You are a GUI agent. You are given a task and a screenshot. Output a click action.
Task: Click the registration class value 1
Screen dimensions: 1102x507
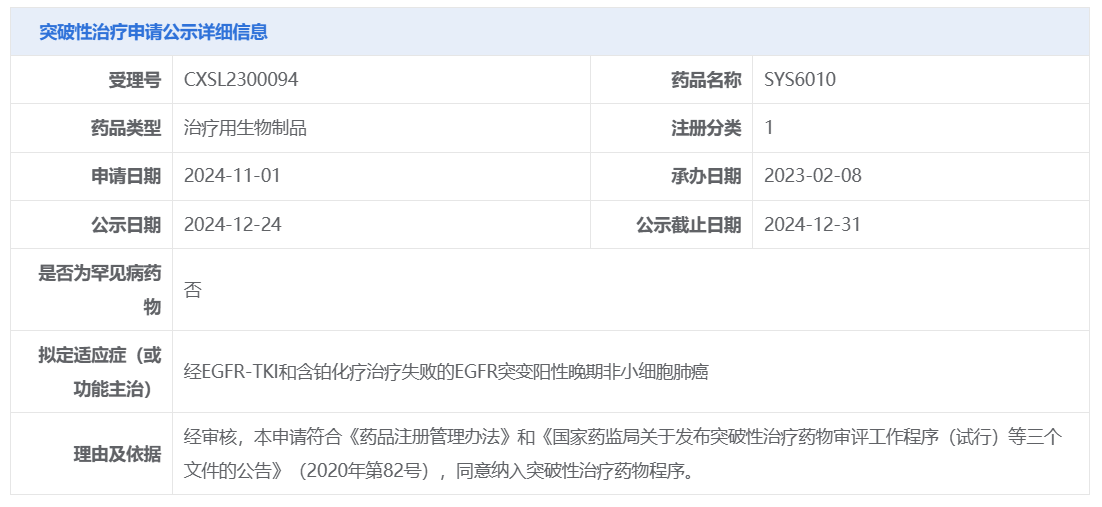click(x=769, y=128)
